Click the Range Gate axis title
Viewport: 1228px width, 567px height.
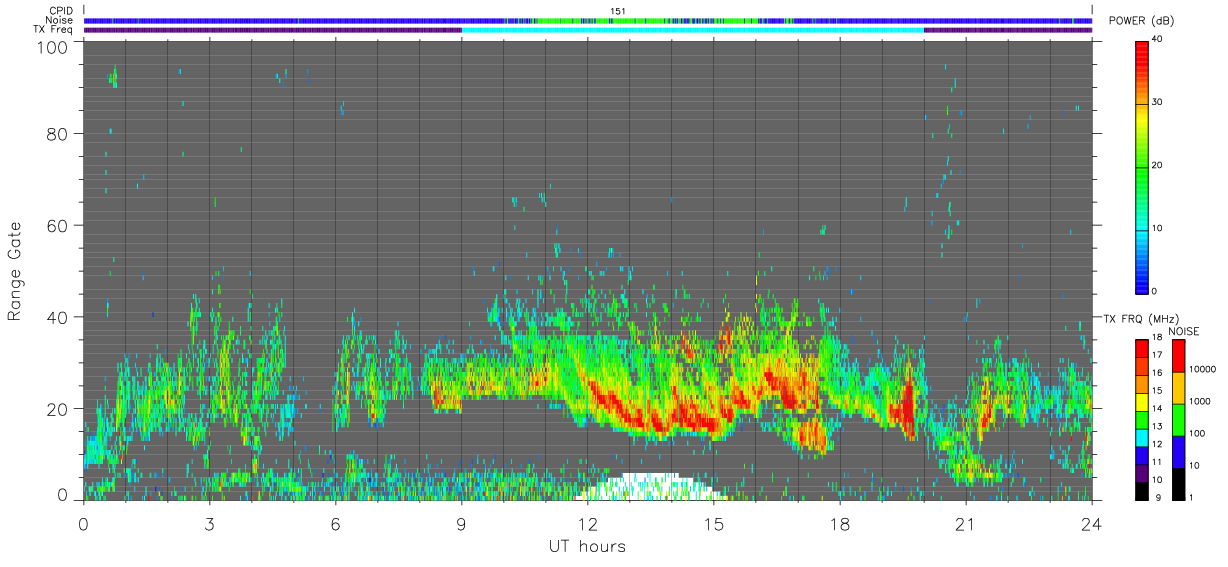tap(15, 271)
